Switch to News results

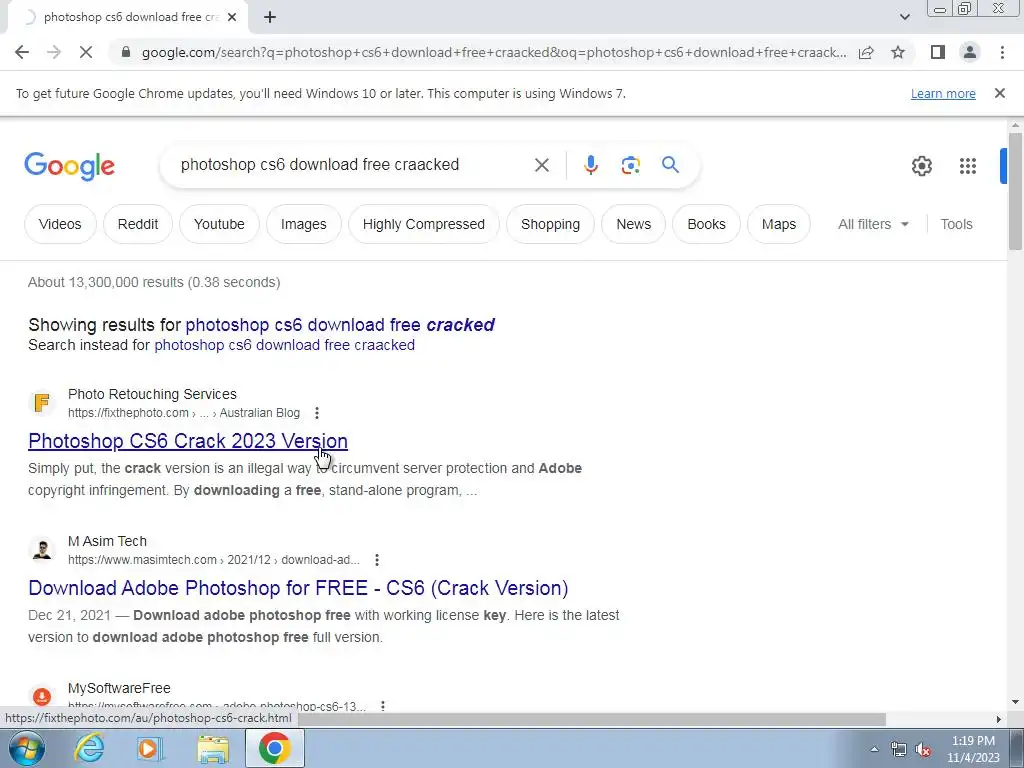pos(633,224)
